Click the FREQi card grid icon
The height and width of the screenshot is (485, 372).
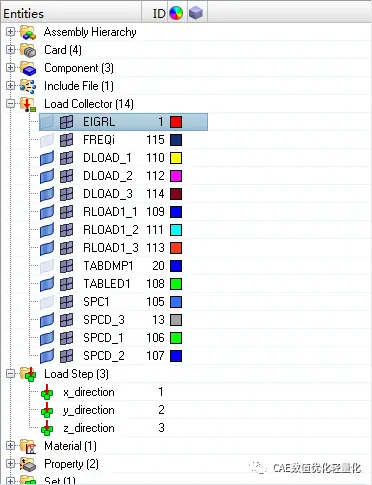(66, 140)
